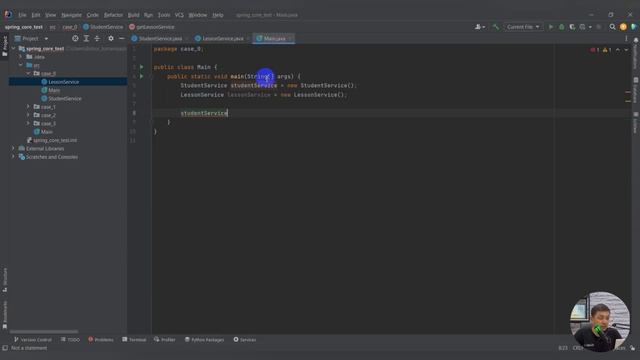
Task: Open the File menu
Action: (22, 15)
